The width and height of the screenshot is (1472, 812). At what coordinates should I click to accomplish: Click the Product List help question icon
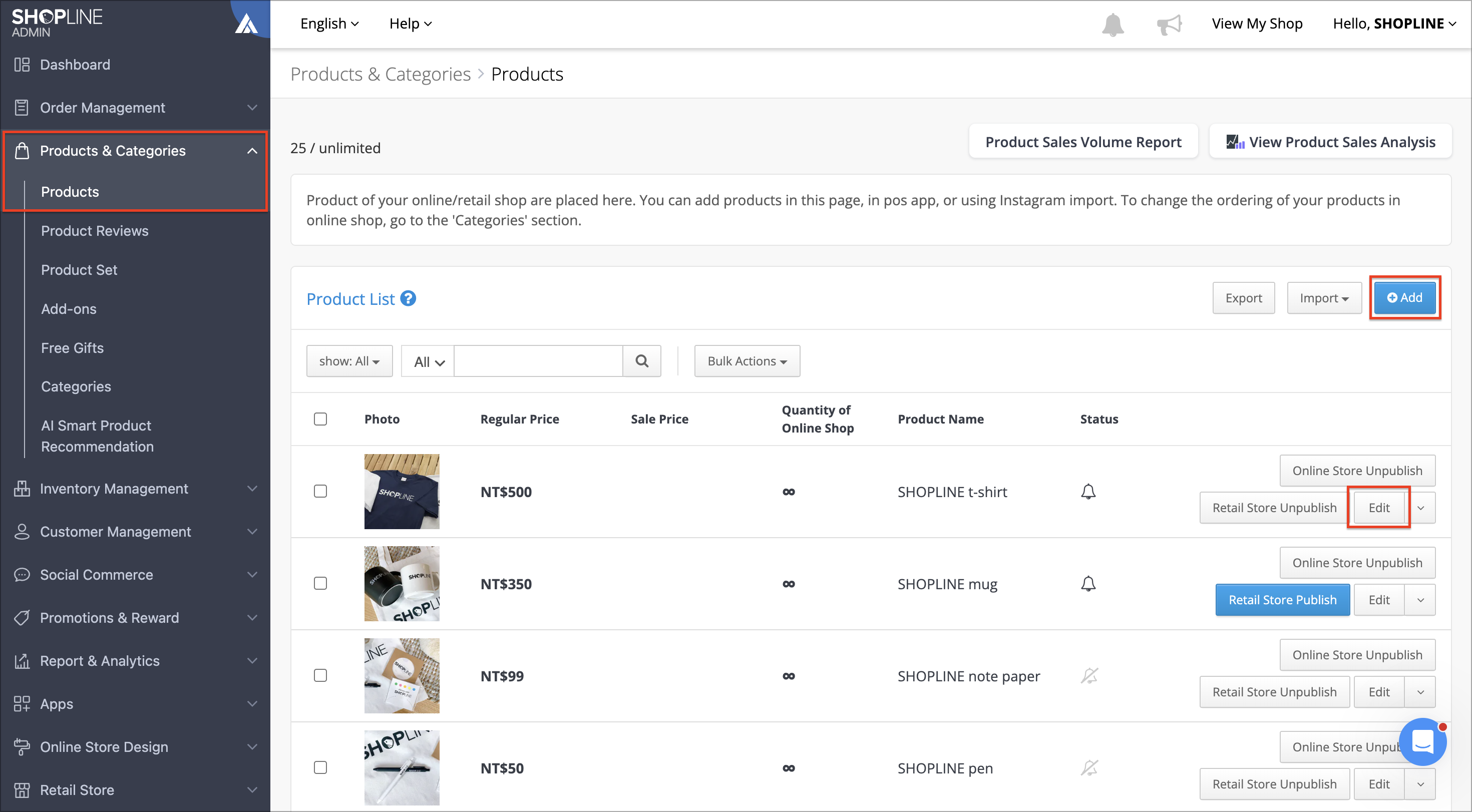(x=408, y=298)
